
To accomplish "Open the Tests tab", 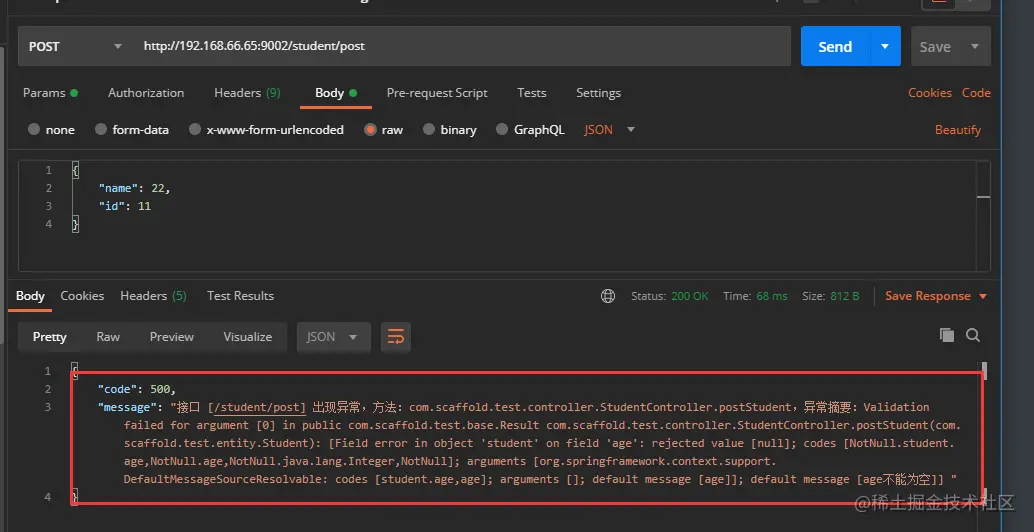I will [532, 93].
